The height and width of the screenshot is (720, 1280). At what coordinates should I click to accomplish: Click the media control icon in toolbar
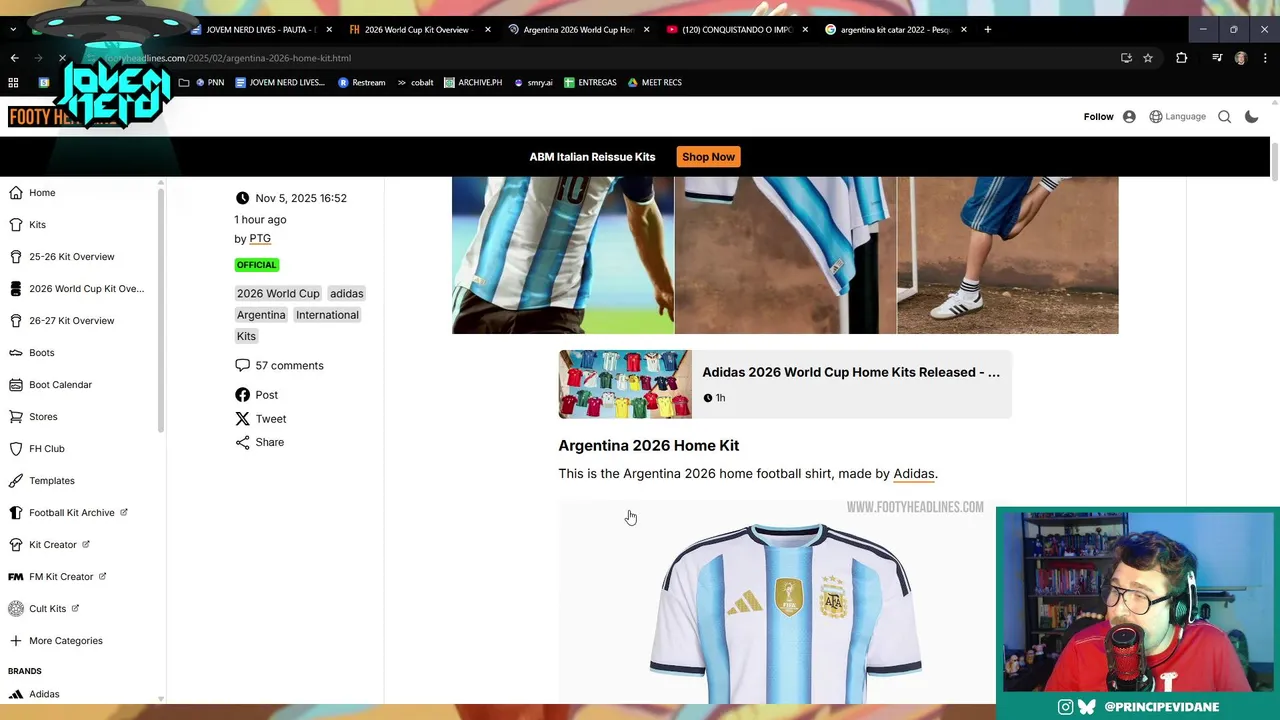click(x=1217, y=58)
